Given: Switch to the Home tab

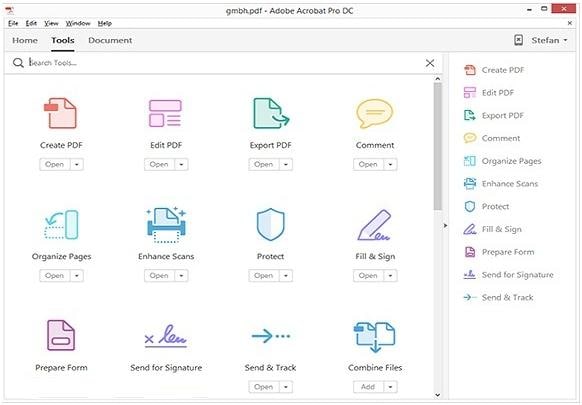Looking at the screenshot, I should (x=25, y=40).
